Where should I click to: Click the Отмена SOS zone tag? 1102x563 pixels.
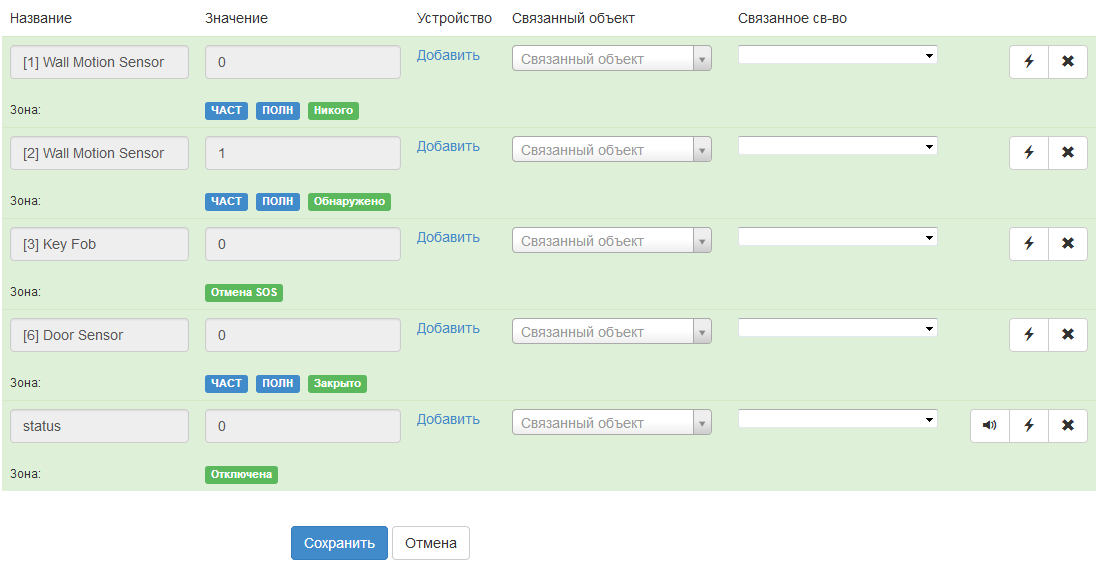click(x=245, y=292)
